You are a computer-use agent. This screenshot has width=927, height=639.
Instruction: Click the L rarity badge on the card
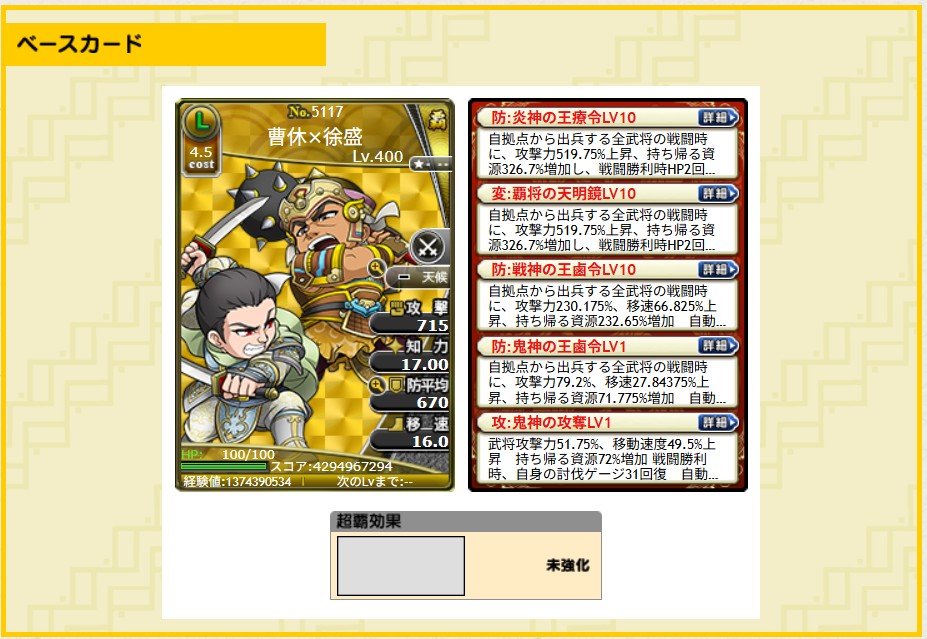[201, 122]
